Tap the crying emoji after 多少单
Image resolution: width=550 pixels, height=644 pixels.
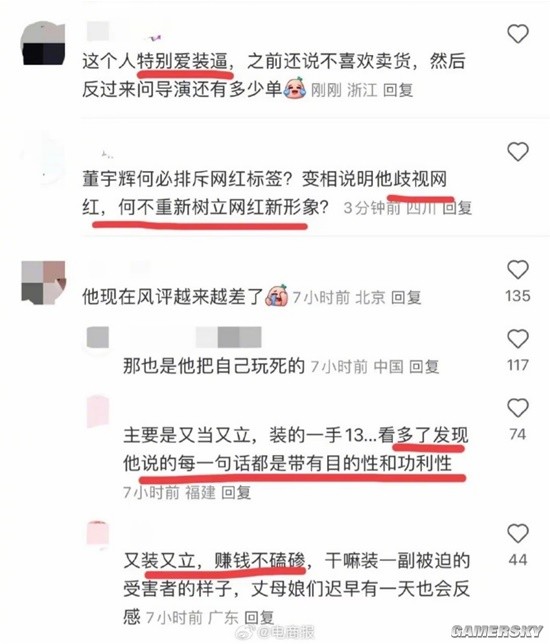[x=295, y=87]
